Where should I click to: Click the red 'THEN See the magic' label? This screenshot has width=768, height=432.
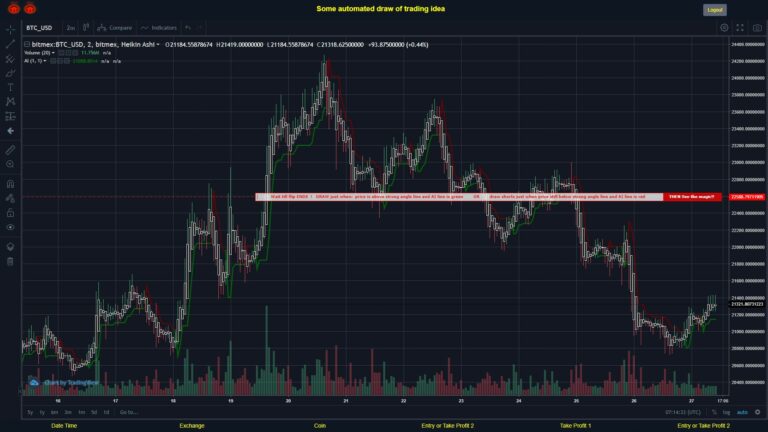[692, 197]
